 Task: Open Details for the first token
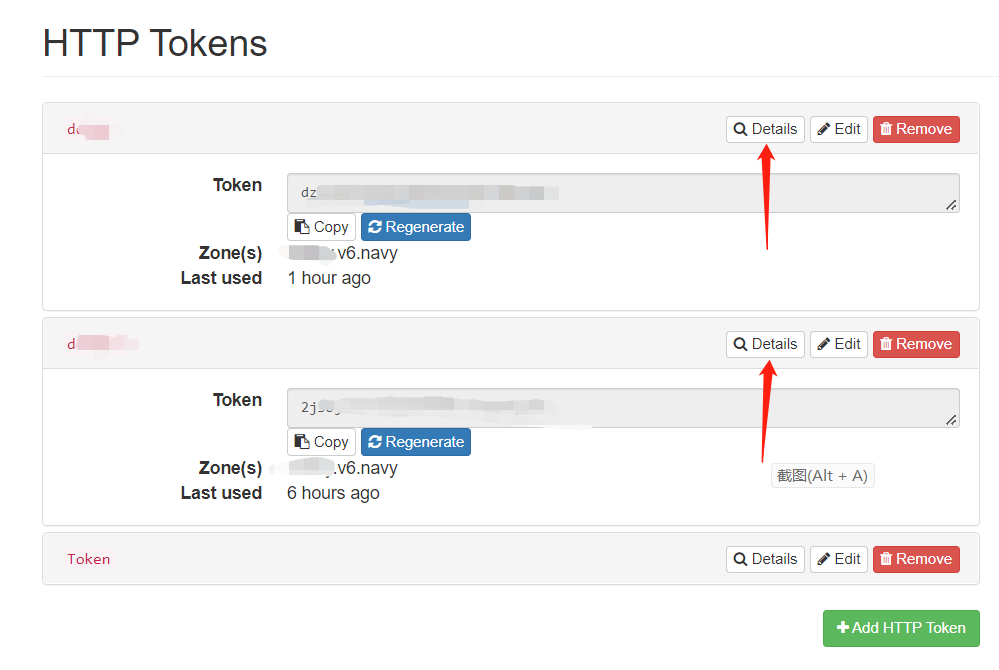tap(765, 129)
